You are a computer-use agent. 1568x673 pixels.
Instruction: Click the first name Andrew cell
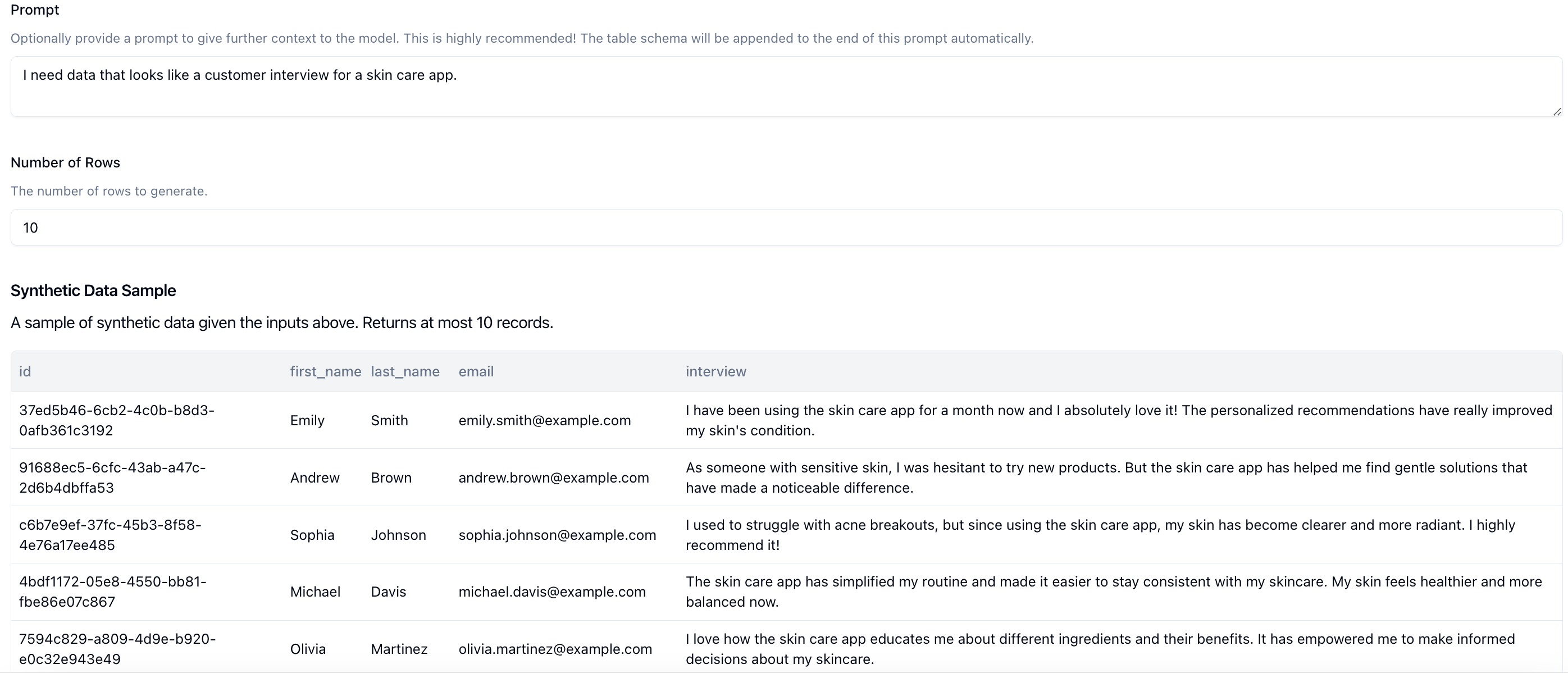[x=314, y=478]
